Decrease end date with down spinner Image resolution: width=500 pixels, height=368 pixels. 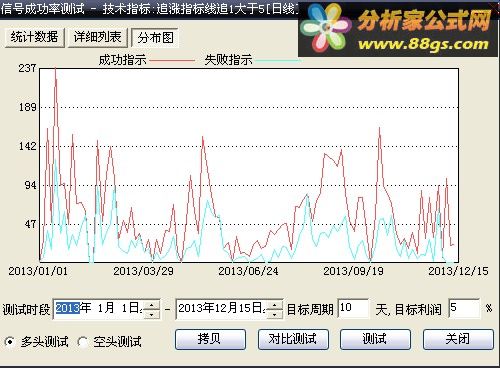tap(275, 314)
